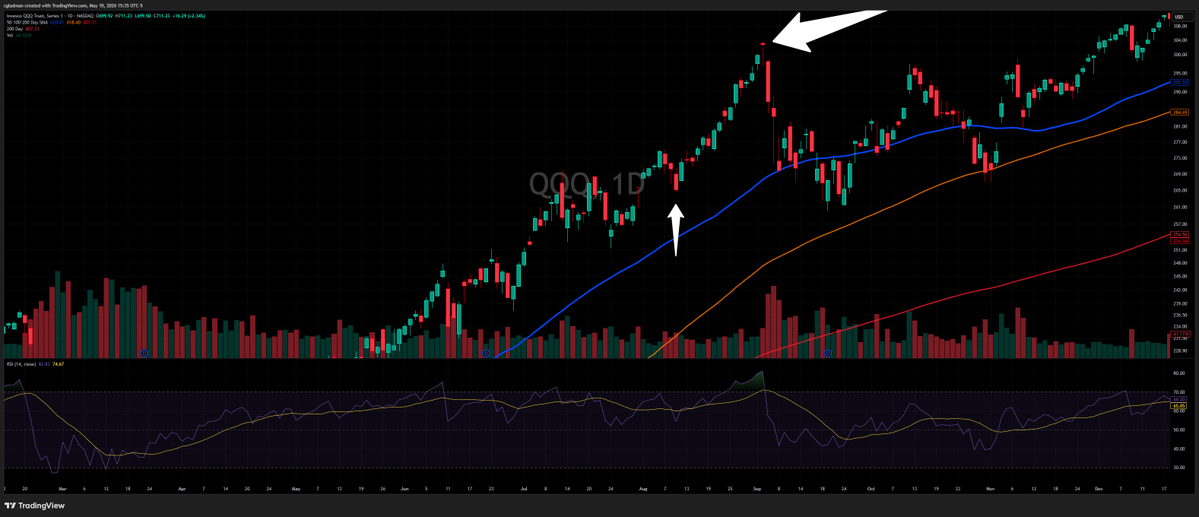Click the Dec label on time axis
The image size is (1199, 517).
(1099, 489)
